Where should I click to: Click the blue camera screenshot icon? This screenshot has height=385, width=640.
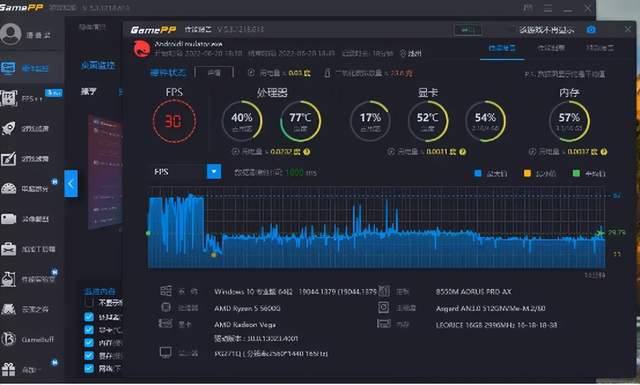click(x=591, y=29)
